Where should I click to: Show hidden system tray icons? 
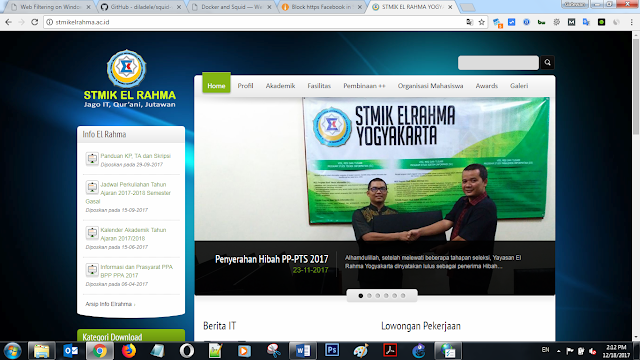point(558,351)
